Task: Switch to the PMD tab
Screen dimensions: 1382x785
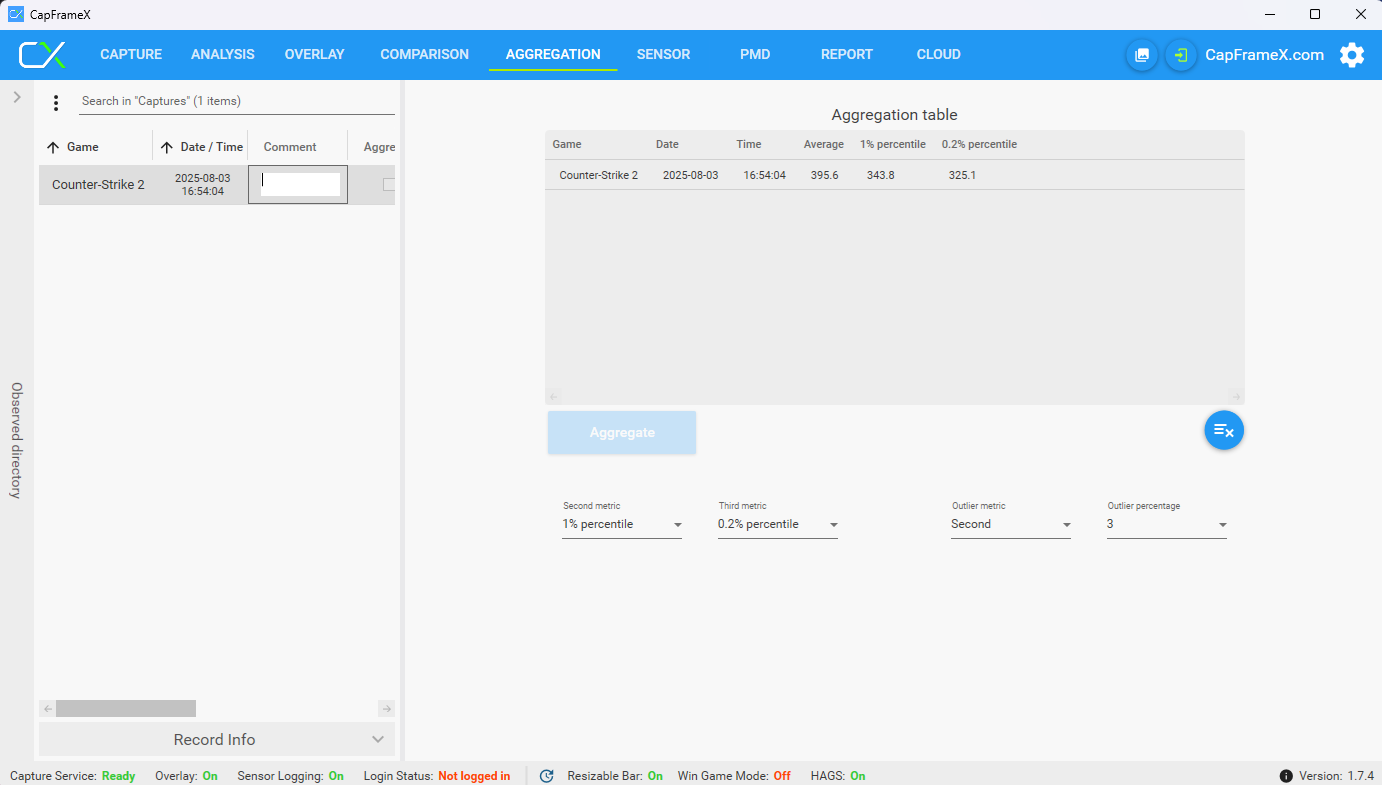Action: pyautogui.click(x=755, y=55)
